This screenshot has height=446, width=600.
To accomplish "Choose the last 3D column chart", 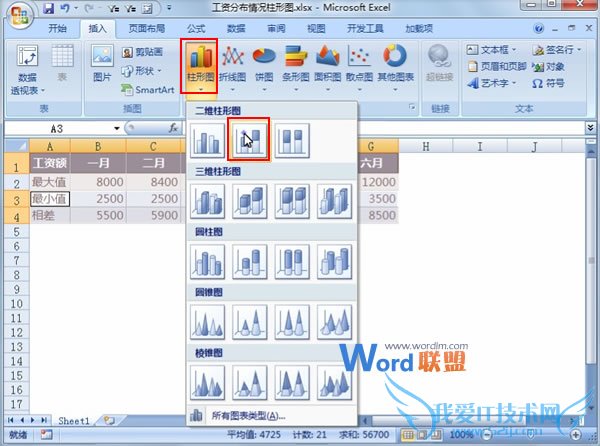I will pos(334,201).
